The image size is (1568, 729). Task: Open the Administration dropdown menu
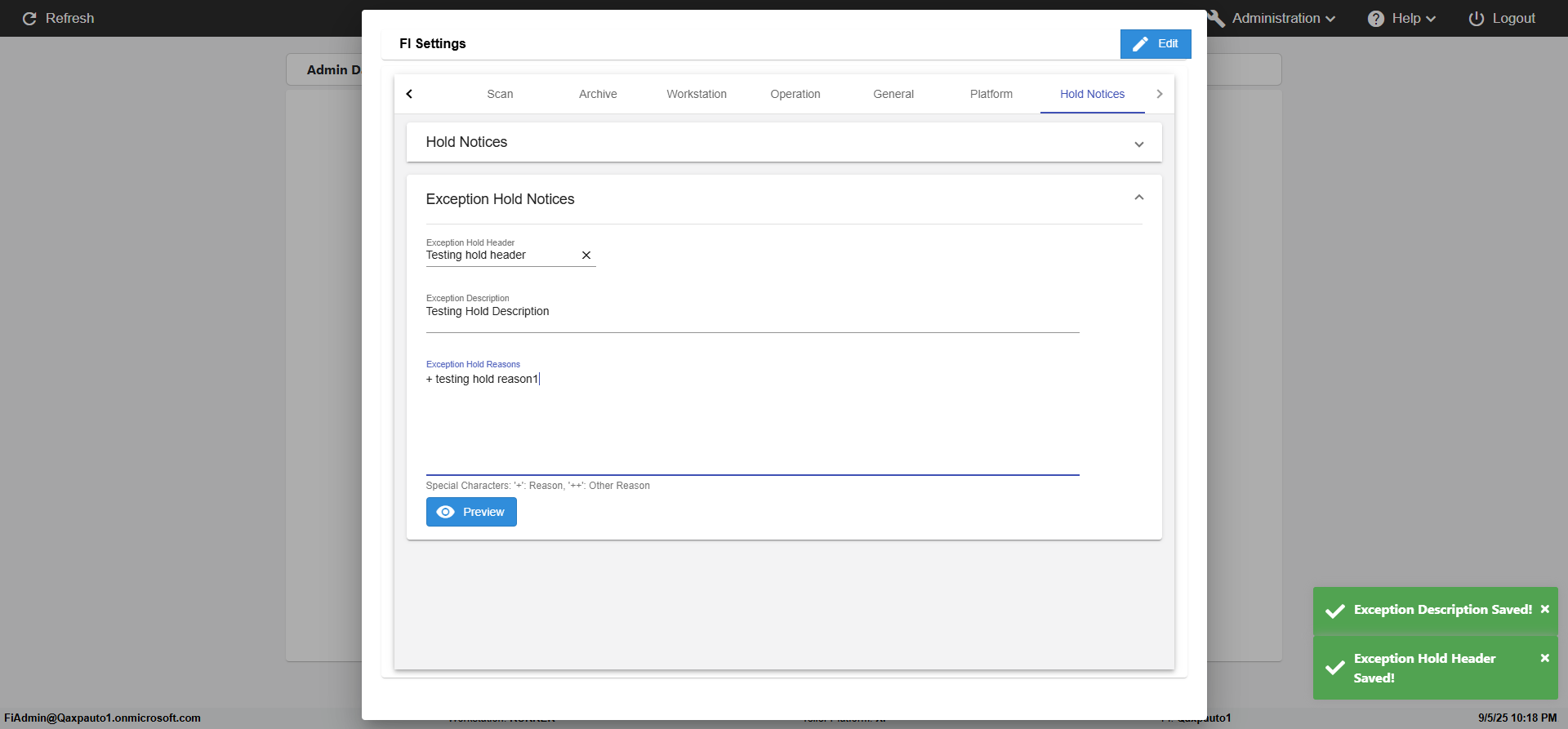coord(1283,19)
